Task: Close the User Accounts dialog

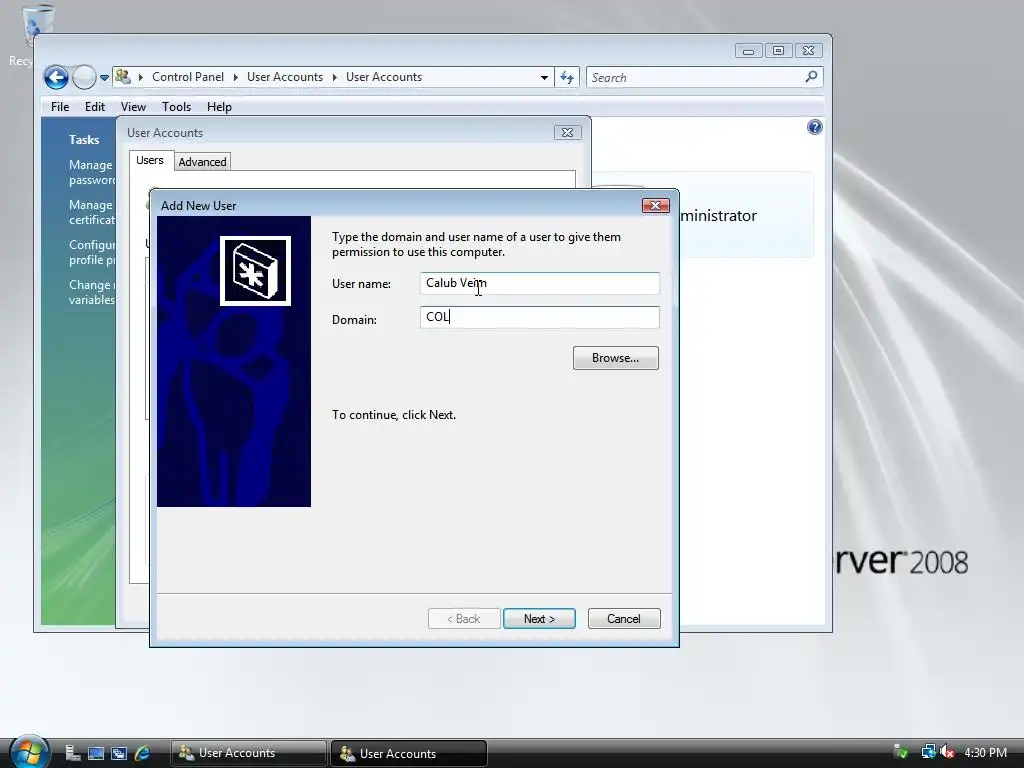Action: click(568, 133)
